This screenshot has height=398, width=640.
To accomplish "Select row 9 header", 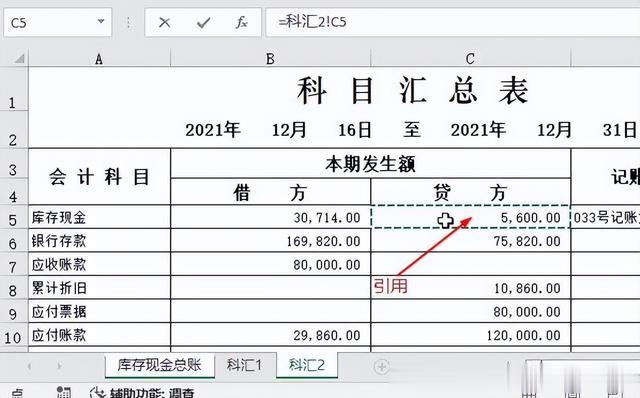I will click(13, 311).
